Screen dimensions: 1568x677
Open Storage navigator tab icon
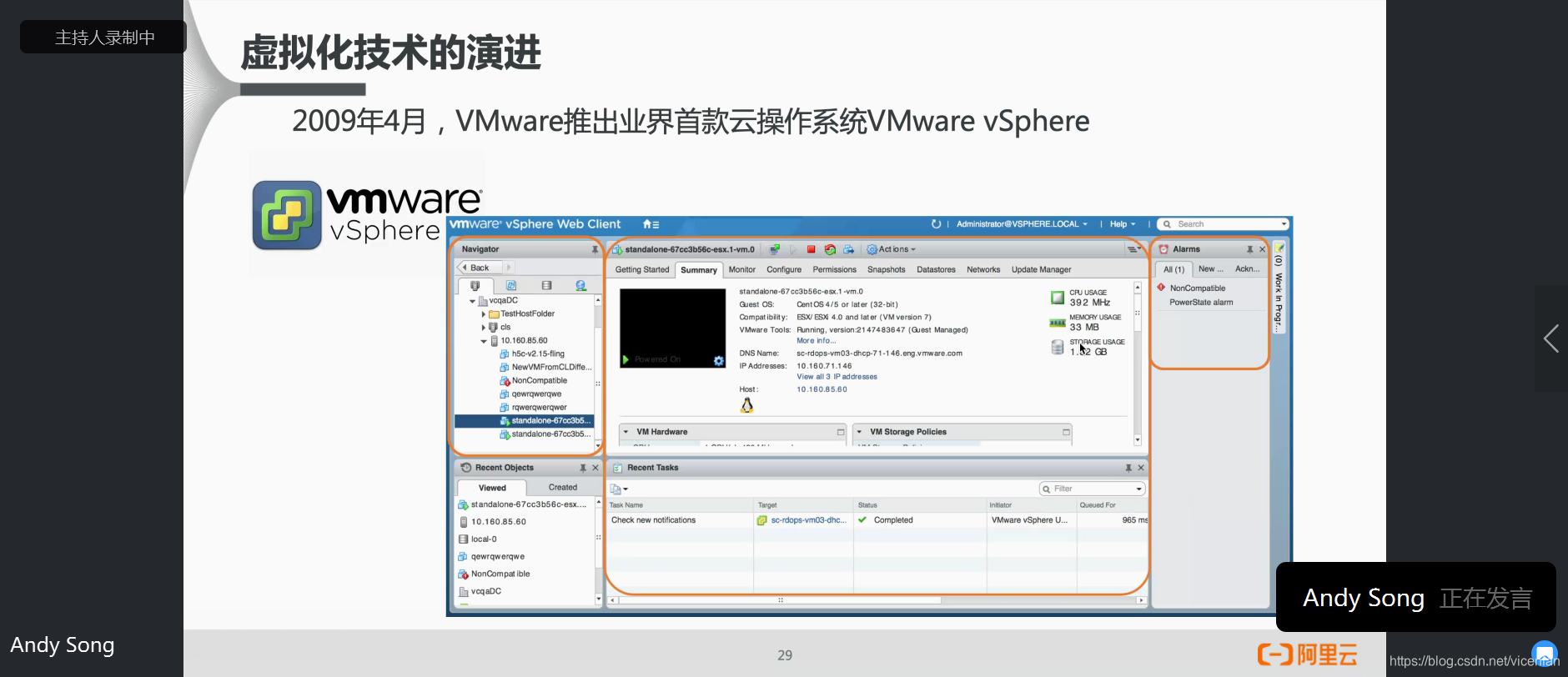(x=546, y=285)
